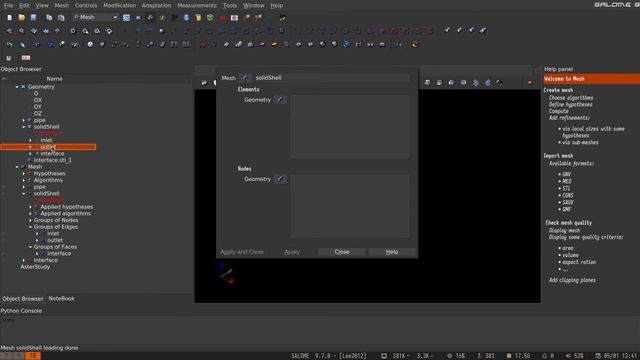
Task: Open the Mesh menu
Action: [62, 5]
